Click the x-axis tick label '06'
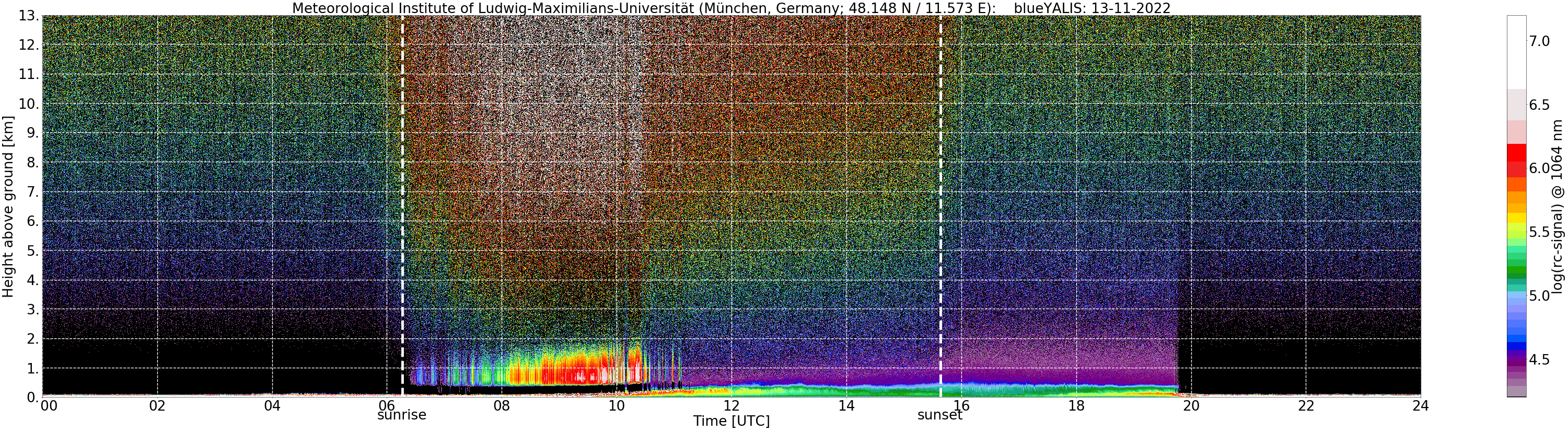Image resolution: width=1568 pixels, height=431 pixels. [x=387, y=406]
